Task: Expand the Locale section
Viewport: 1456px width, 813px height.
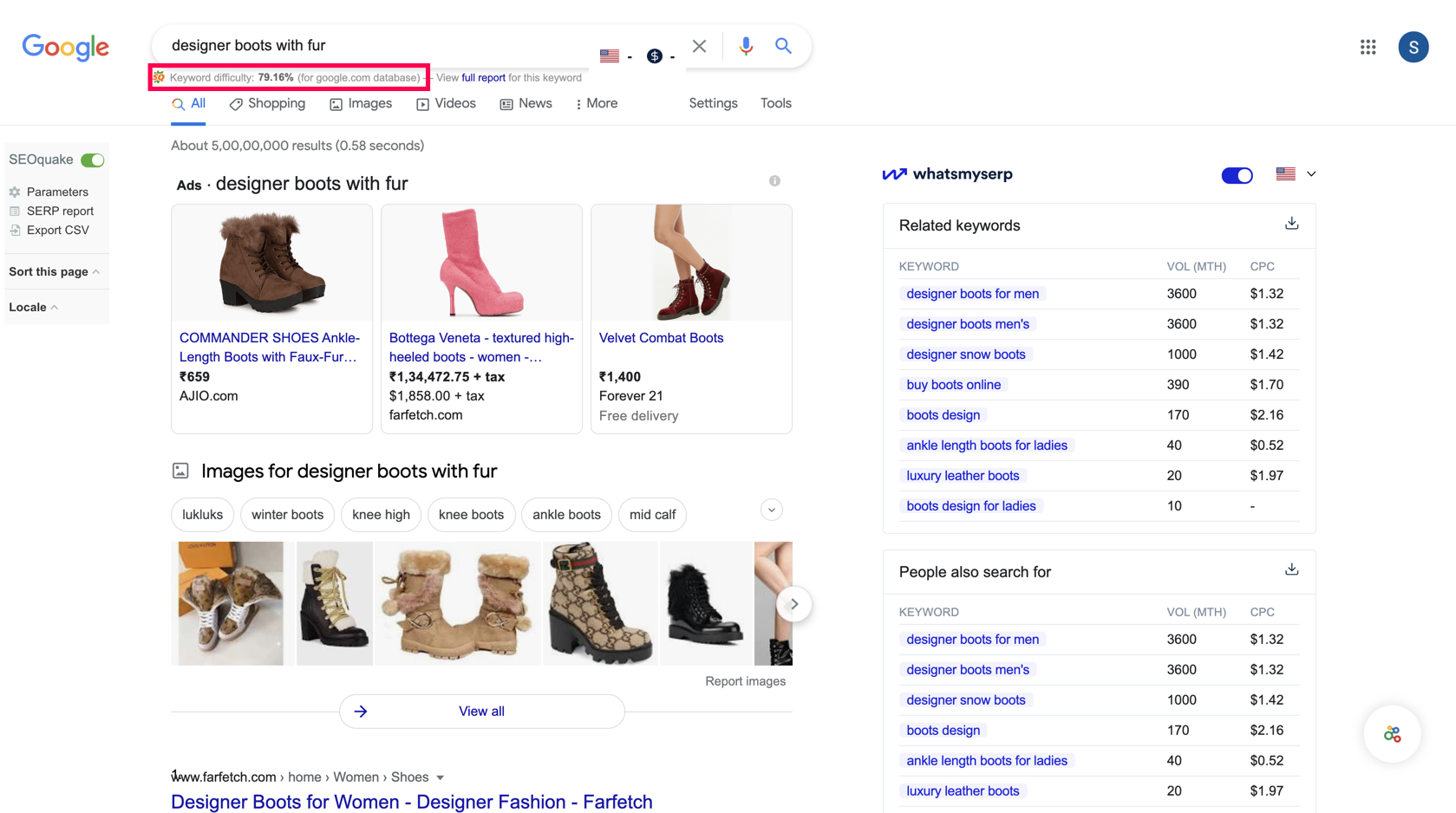Action: (x=33, y=308)
